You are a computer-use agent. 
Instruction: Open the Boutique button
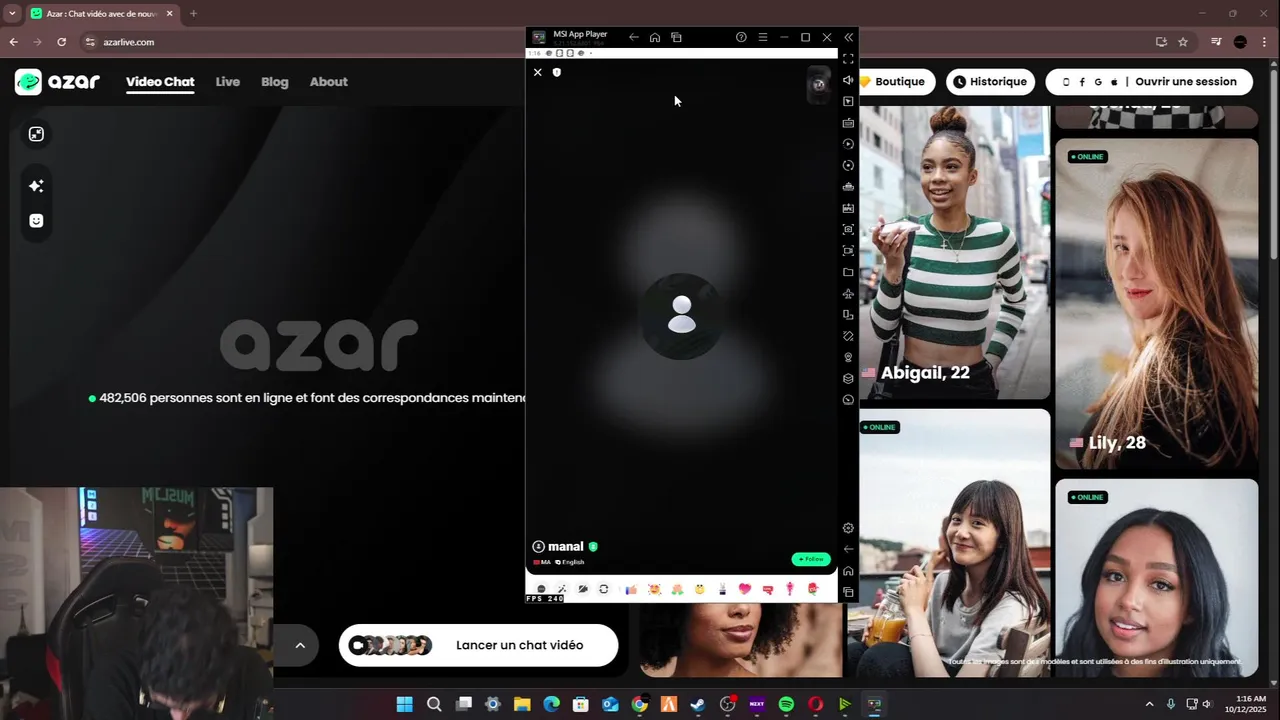[896, 82]
